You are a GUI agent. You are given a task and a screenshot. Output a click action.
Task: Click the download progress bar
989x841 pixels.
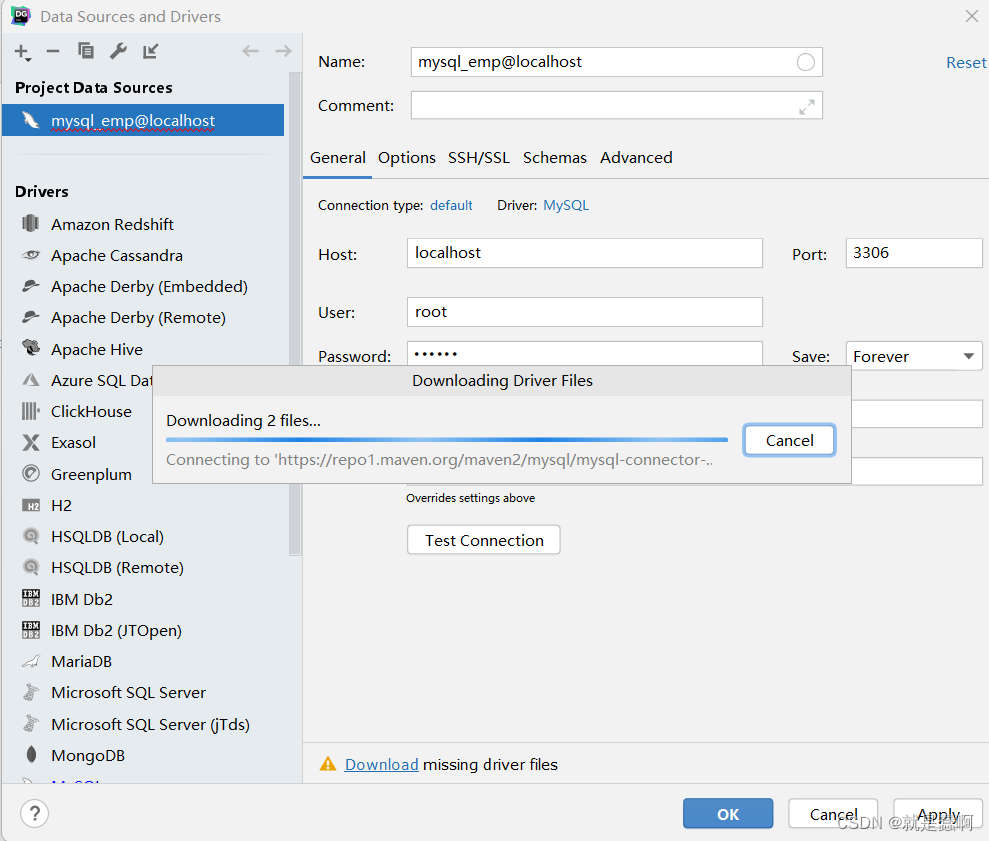pos(447,439)
